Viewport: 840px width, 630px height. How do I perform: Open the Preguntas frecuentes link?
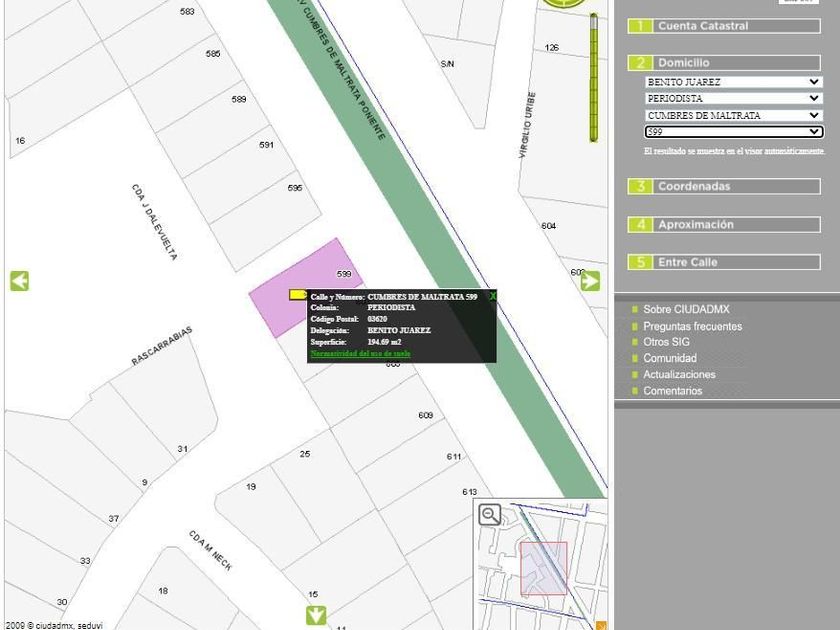click(x=692, y=326)
